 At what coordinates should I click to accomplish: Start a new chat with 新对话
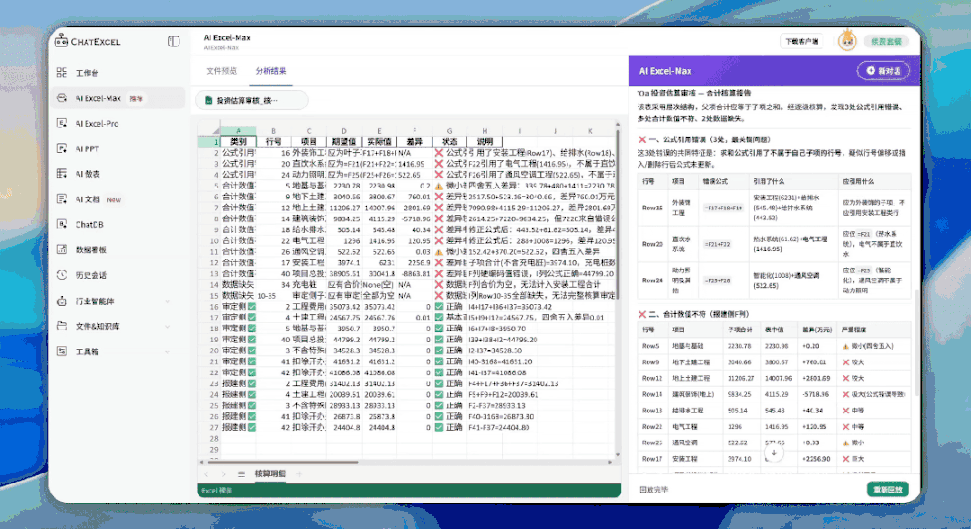[x=883, y=71]
